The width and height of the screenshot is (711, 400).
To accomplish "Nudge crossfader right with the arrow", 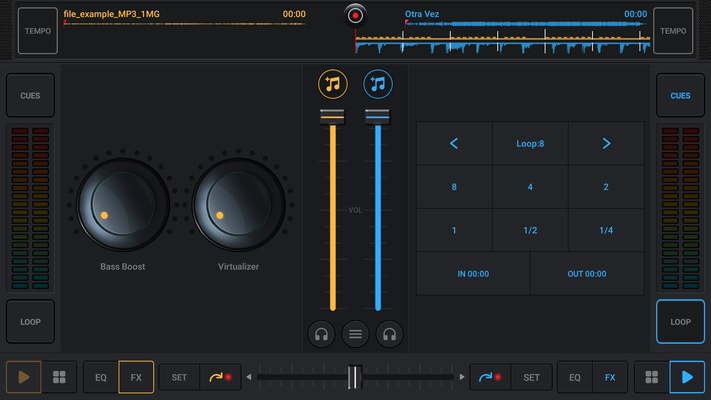I will pyautogui.click(x=462, y=377).
